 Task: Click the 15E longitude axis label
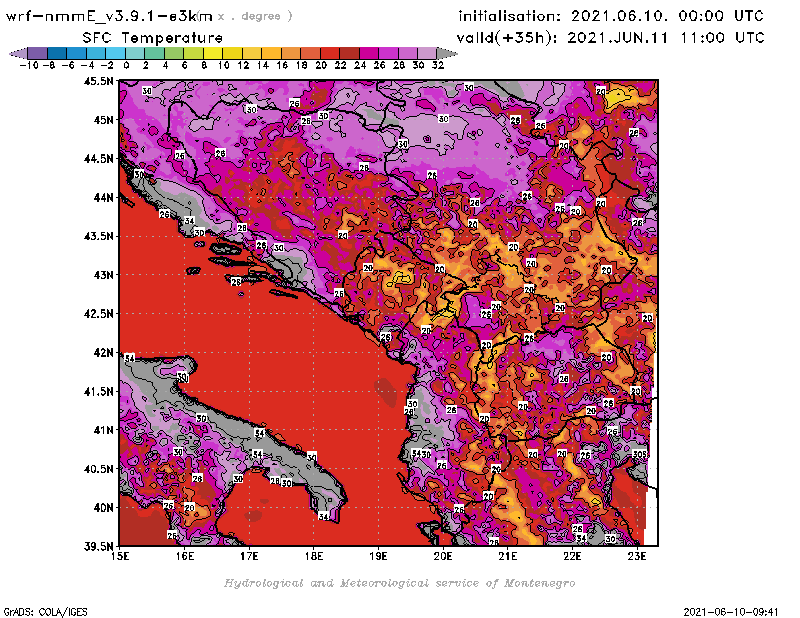click(x=120, y=556)
